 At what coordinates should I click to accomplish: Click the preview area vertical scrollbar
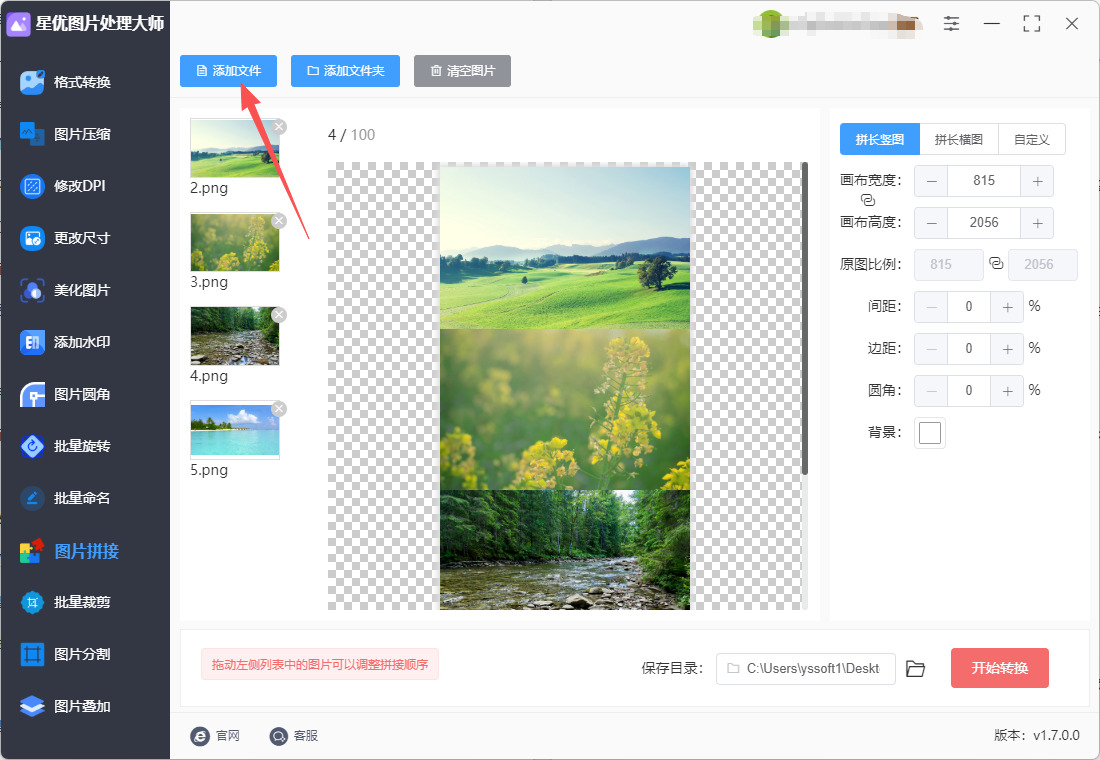point(805,319)
